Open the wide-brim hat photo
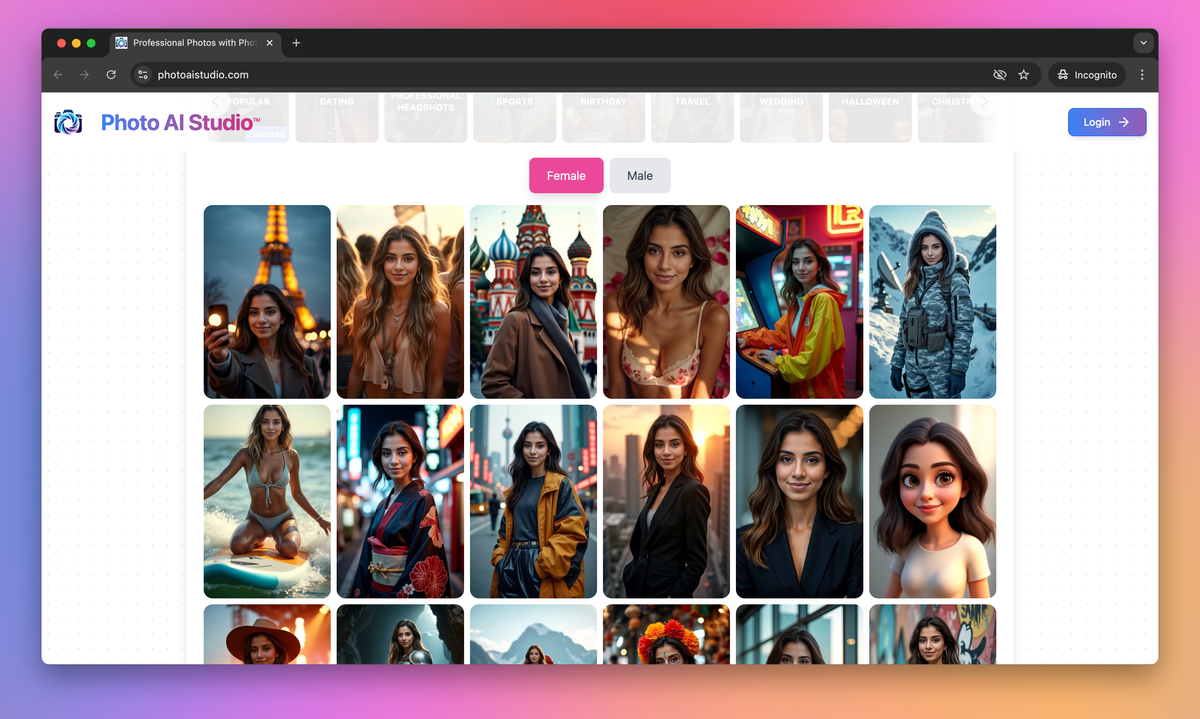This screenshot has width=1200, height=719. pos(267,634)
